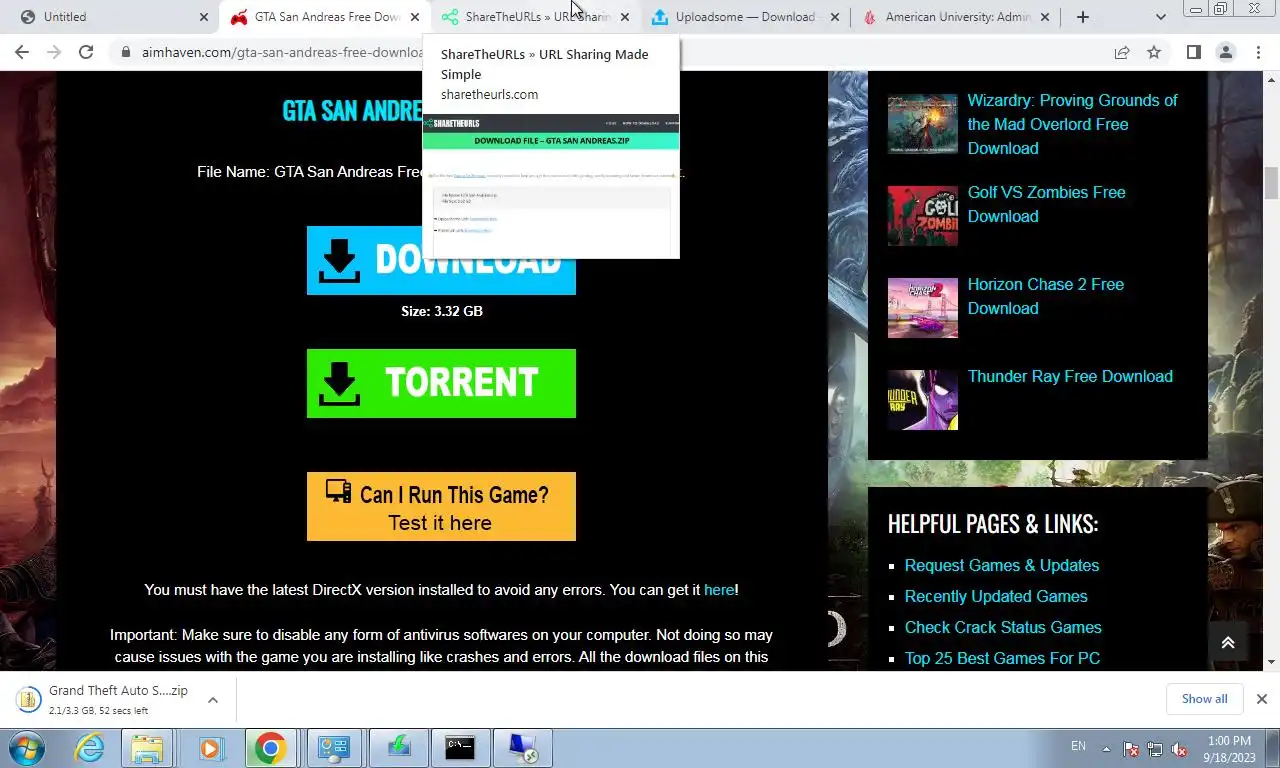Close the Untitled tab
Screen dimensions: 1280x768
[204, 17]
